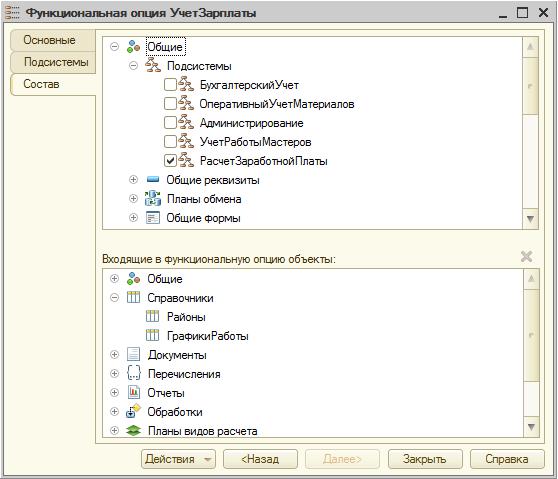Click the Районы catalog icon
The height and width of the screenshot is (479, 558).
(x=153, y=316)
